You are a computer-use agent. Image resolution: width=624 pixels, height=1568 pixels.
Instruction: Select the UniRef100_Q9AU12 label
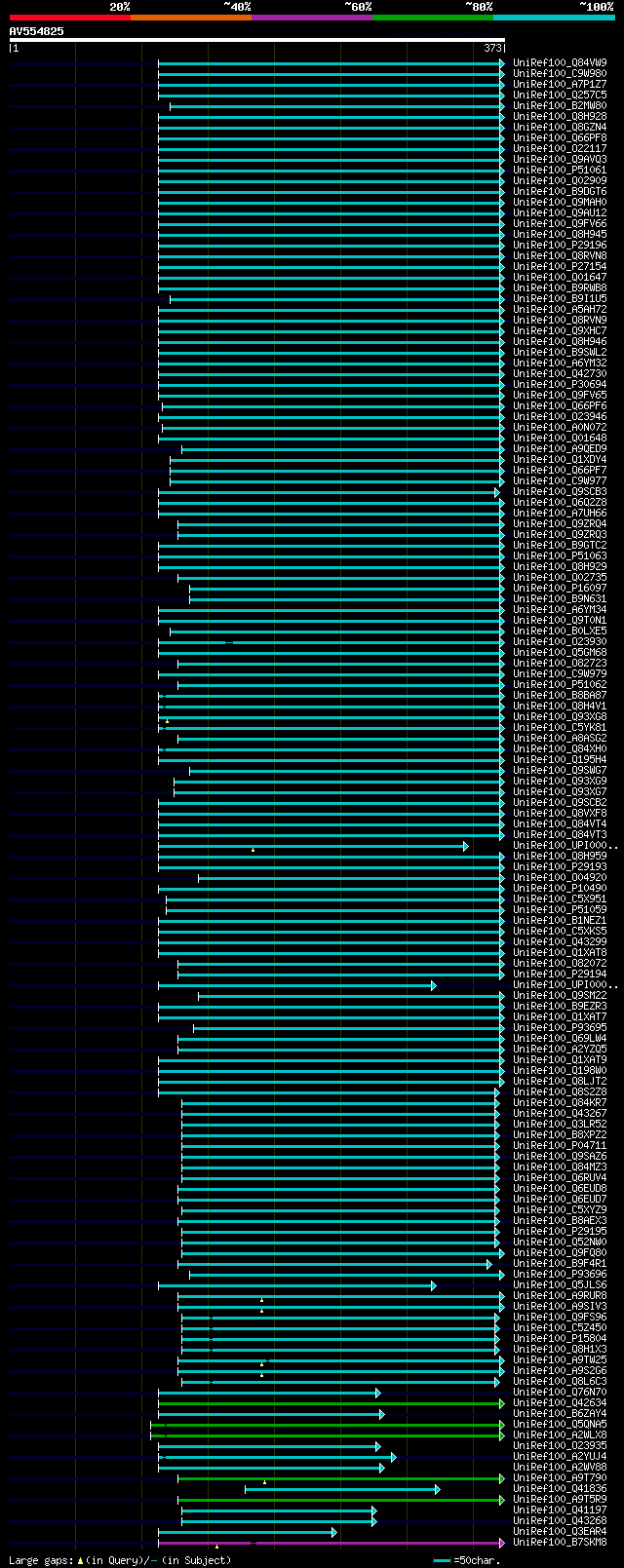click(560, 213)
